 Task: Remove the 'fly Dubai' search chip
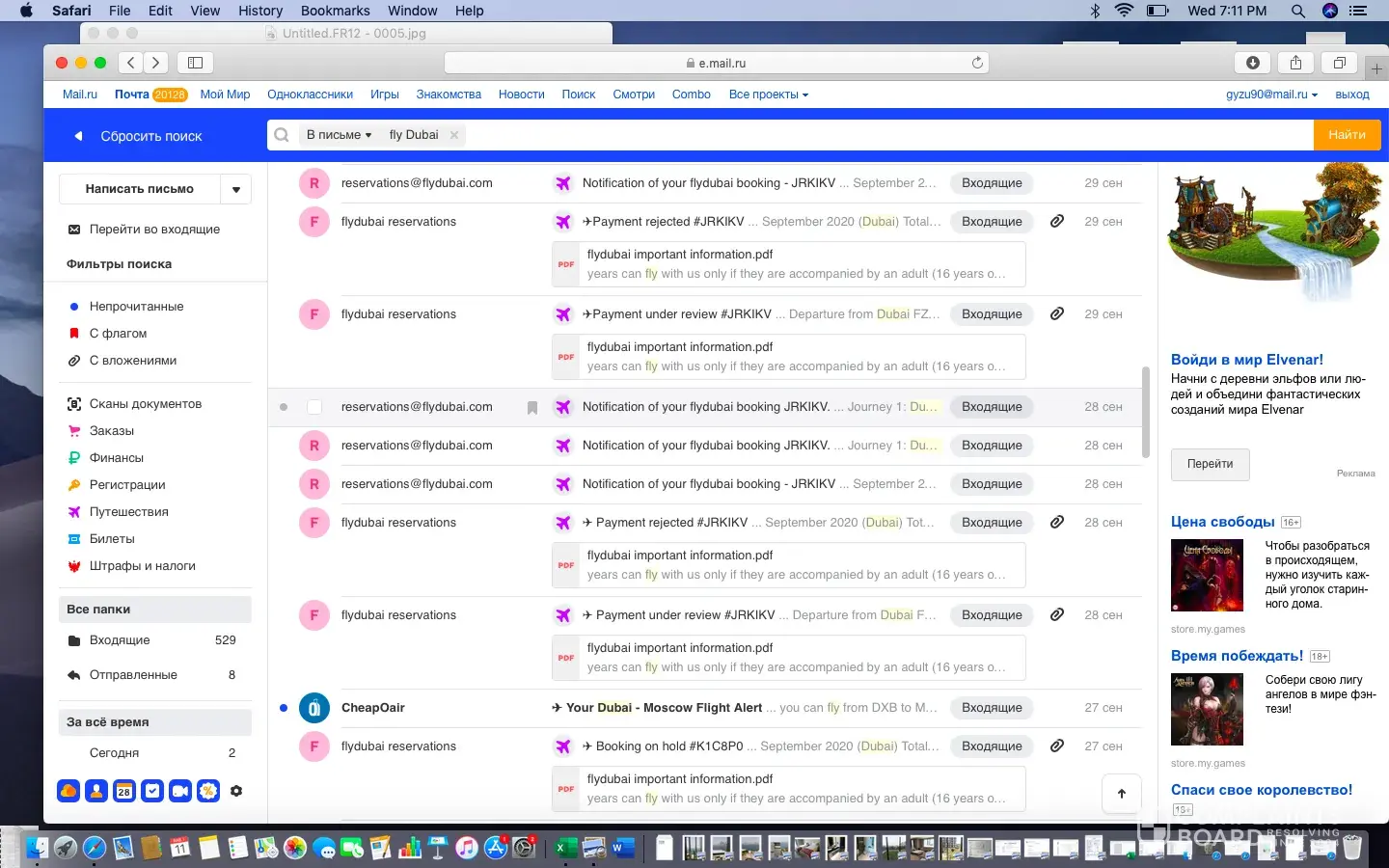coord(454,135)
